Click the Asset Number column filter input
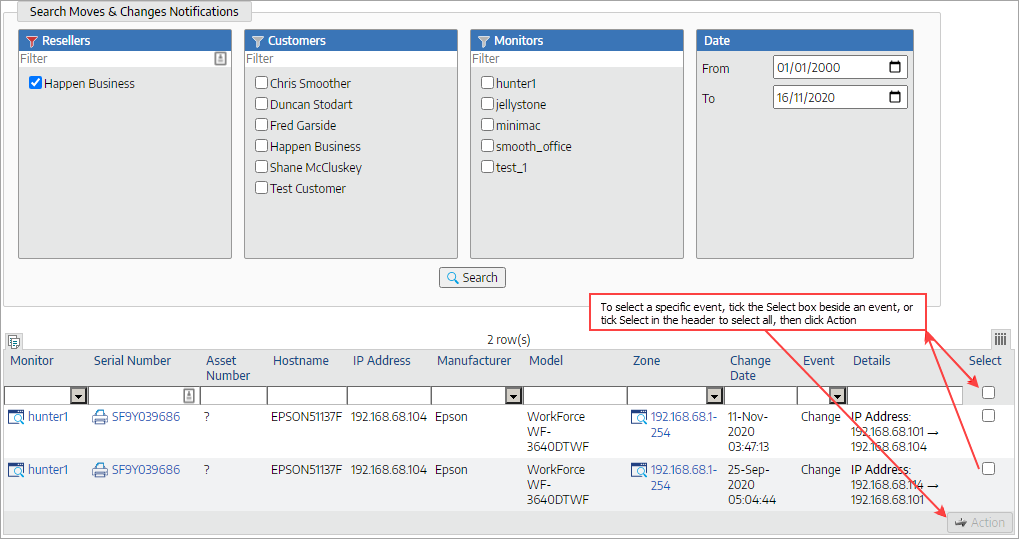The height and width of the screenshot is (539, 1019). click(x=233, y=395)
